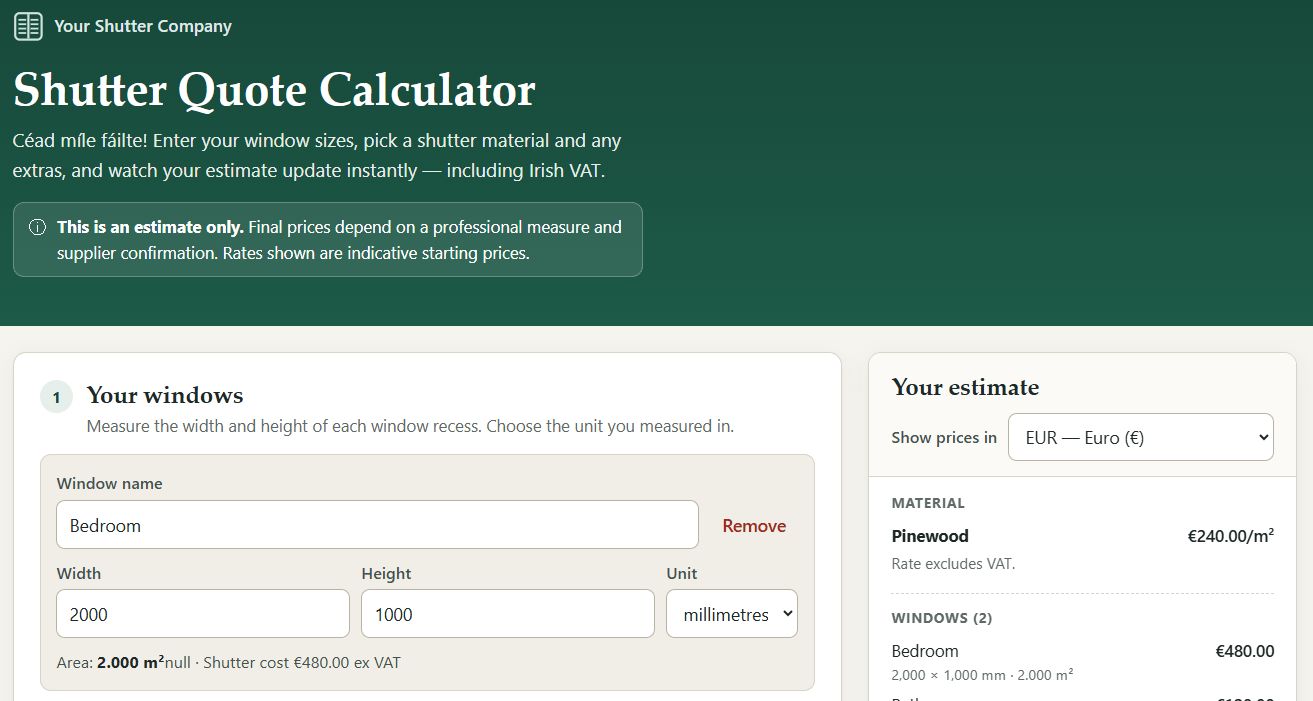Click the Height label
The height and width of the screenshot is (701, 1313).
tap(386, 574)
